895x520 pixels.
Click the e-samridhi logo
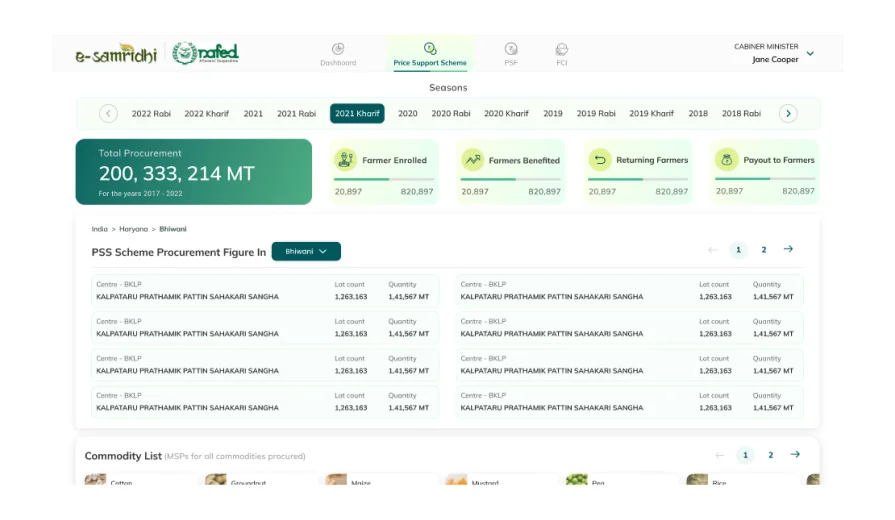[x=116, y=54]
